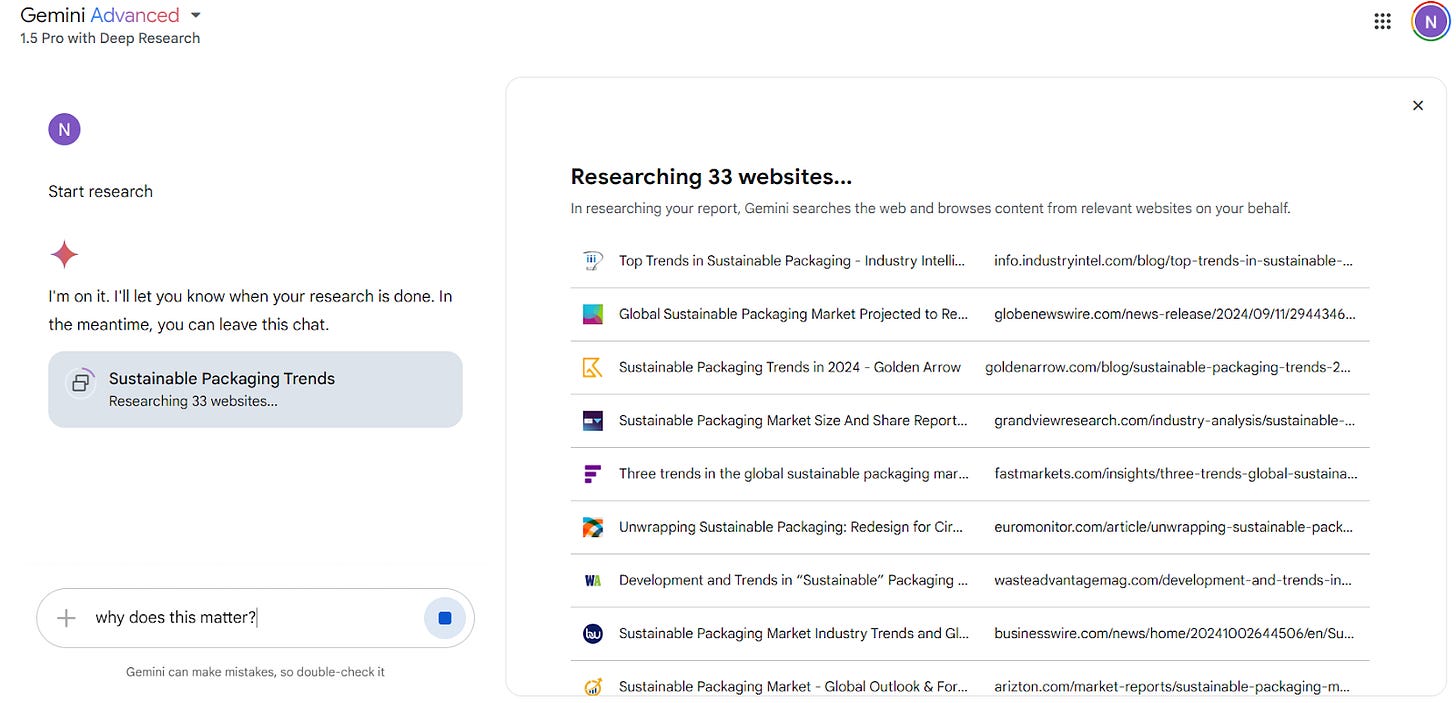Click the Fastmarkets favicon in the list
Image resolution: width=1456 pixels, height=703 pixels.
tap(593, 473)
